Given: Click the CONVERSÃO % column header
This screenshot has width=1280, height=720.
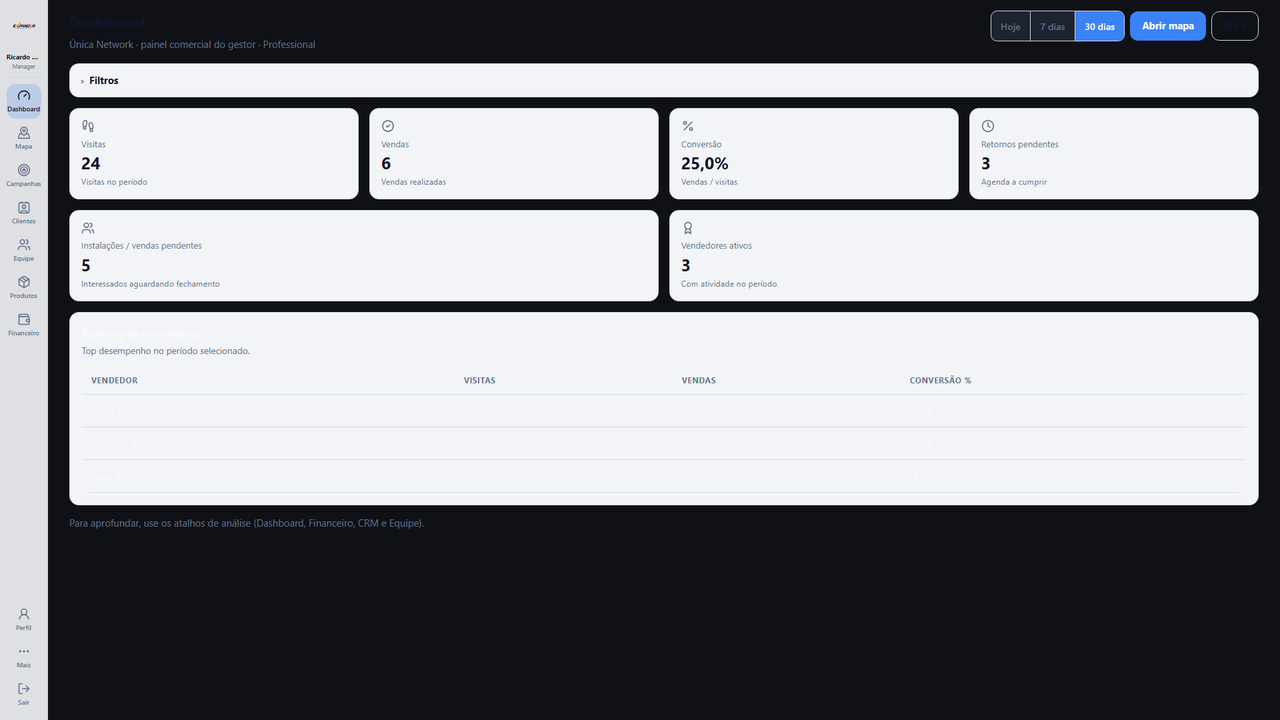Looking at the screenshot, I should coord(941,381).
